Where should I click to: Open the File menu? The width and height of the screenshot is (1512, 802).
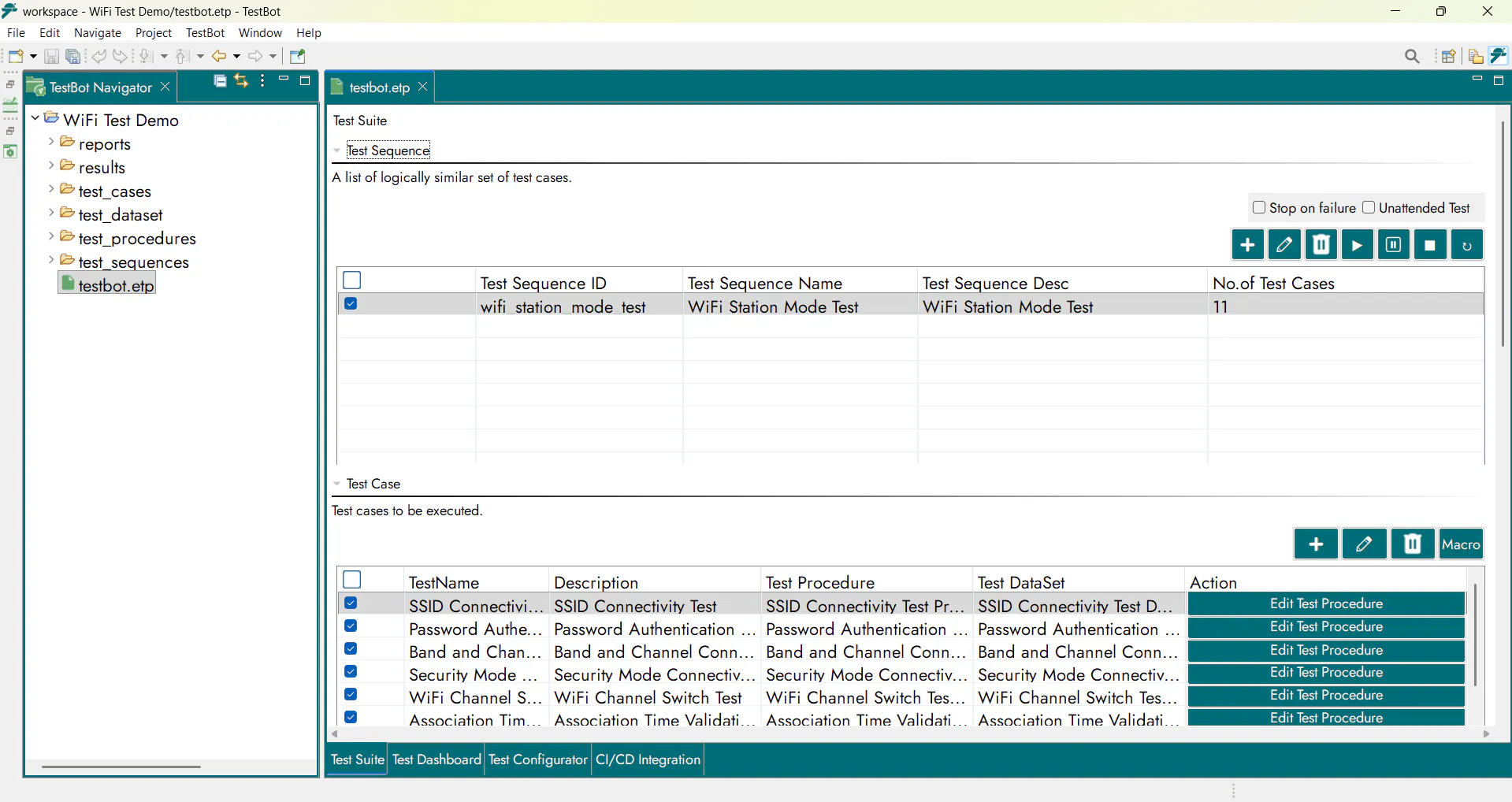tap(16, 33)
